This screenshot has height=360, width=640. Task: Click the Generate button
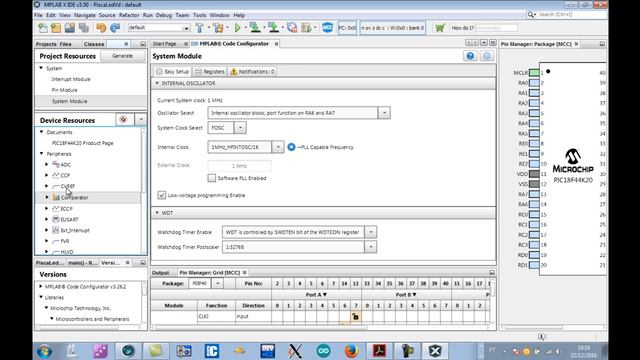(x=122, y=56)
